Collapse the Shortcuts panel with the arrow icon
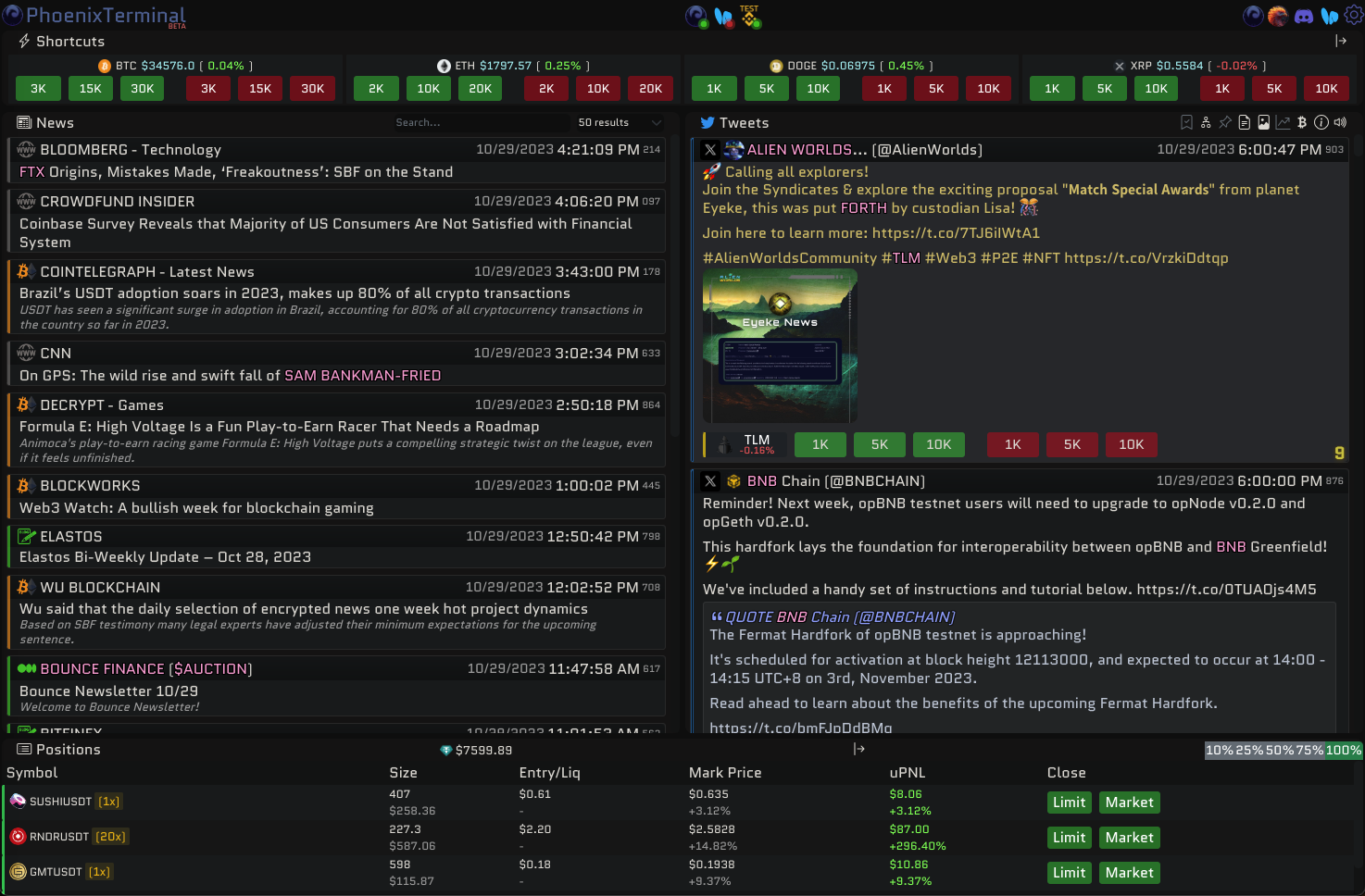1365x896 pixels. 1341,41
